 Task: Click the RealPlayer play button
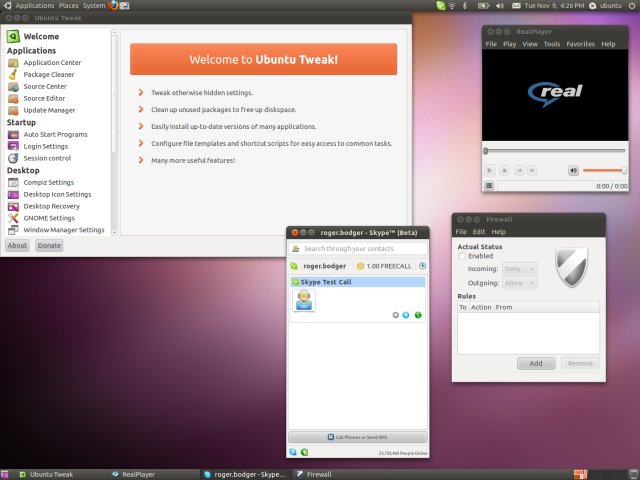pyautogui.click(x=489, y=170)
